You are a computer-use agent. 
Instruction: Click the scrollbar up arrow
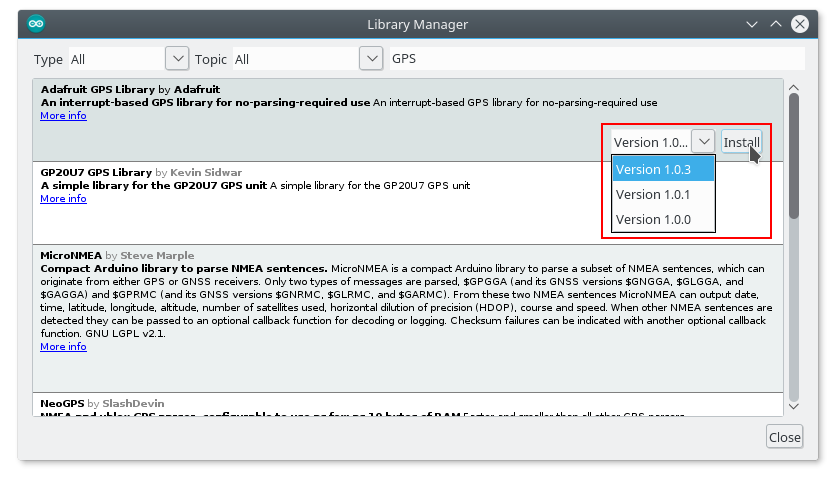pyautogui.click(x=795, y=86)
